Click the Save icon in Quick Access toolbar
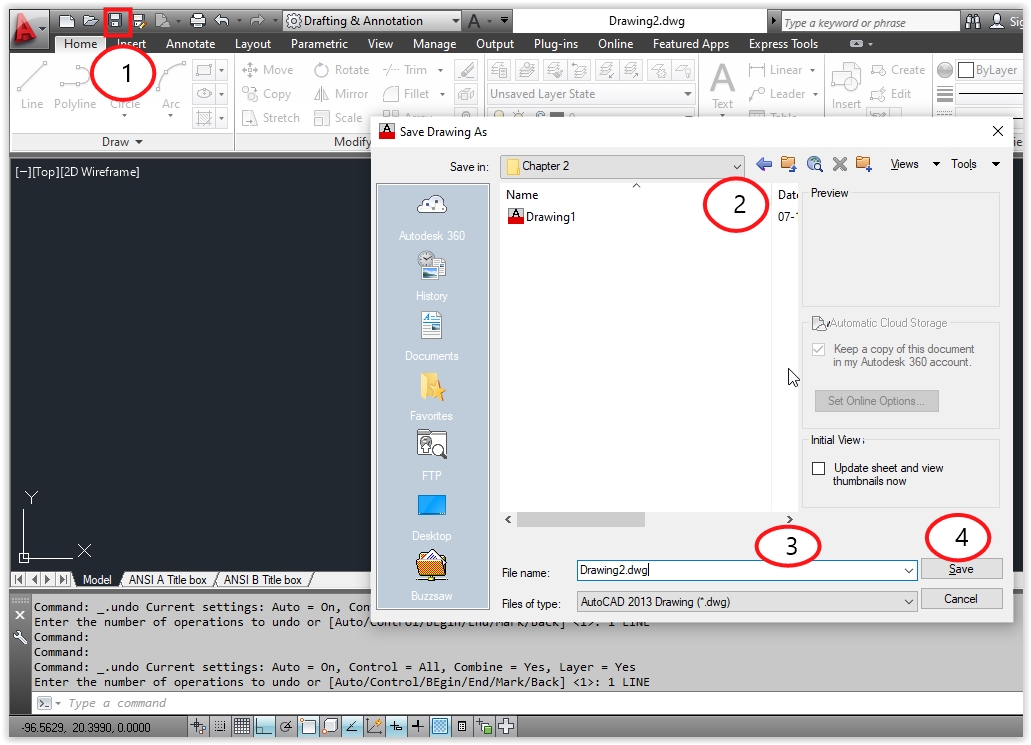Image resolution: width=1031 pixels, height=745 pixels. (116, 21)
